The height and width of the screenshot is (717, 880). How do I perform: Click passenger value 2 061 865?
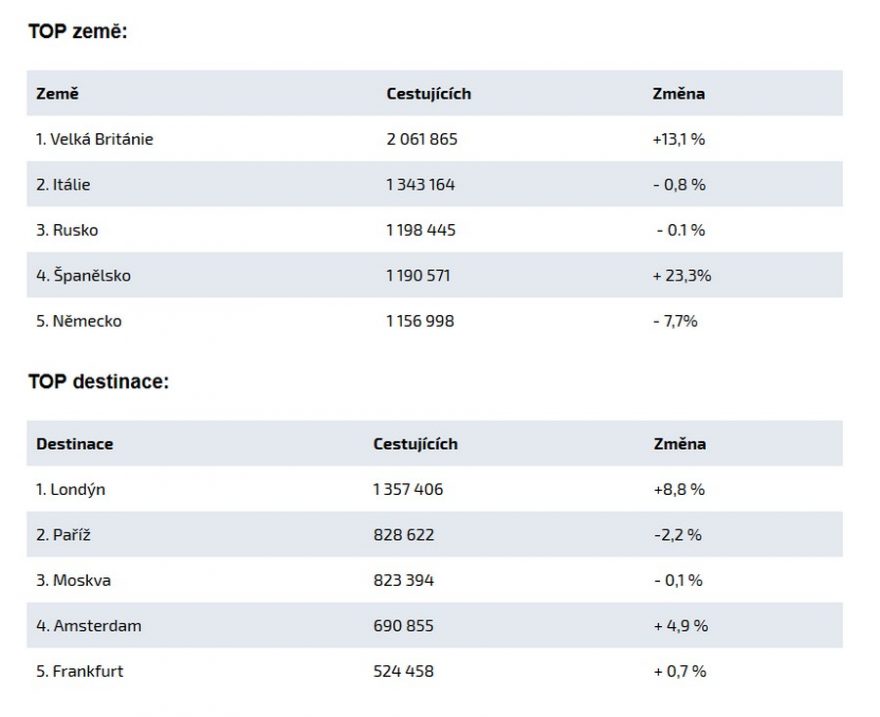(421, 139)
